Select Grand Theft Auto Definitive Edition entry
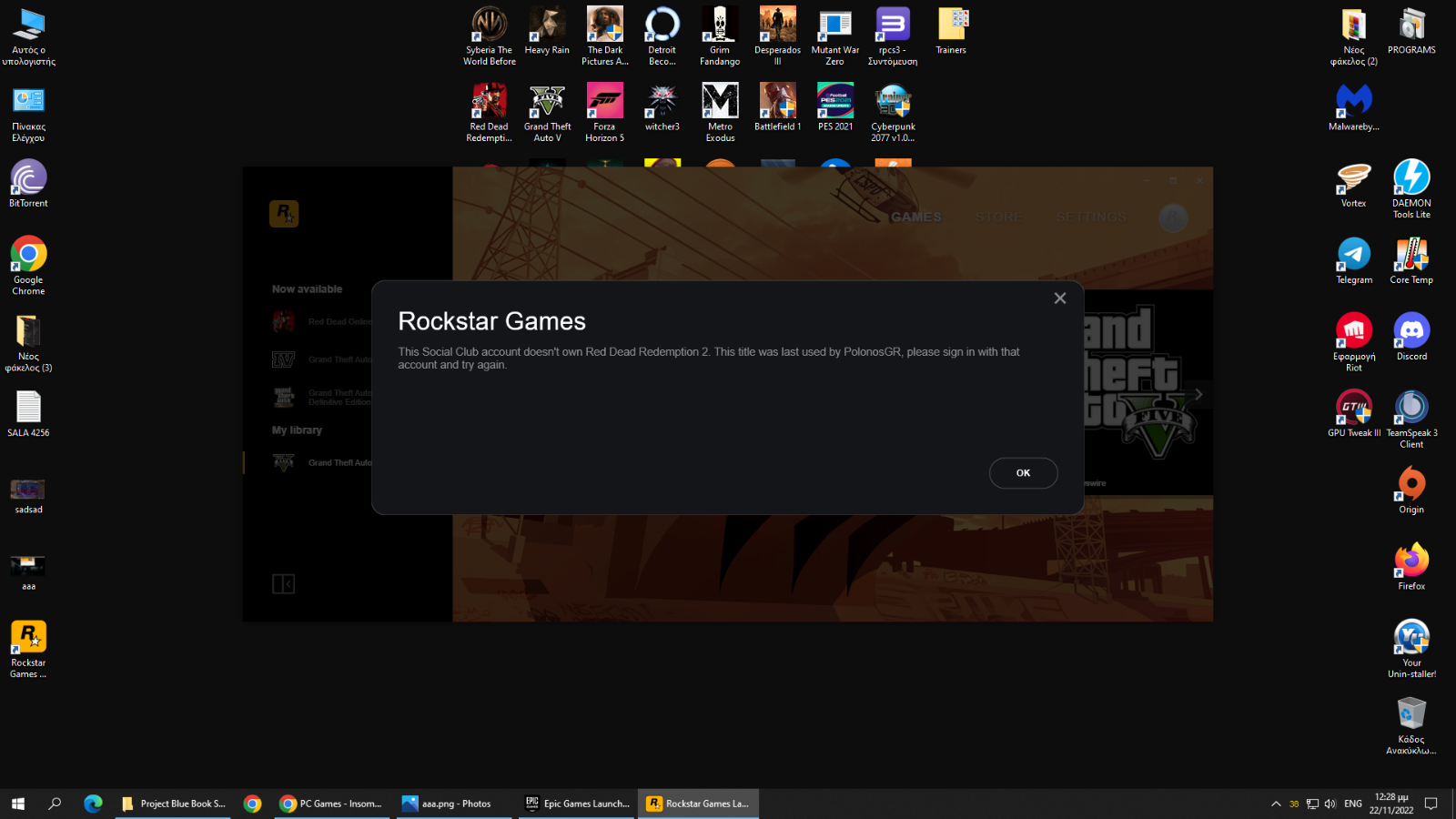 pos(323,398)
